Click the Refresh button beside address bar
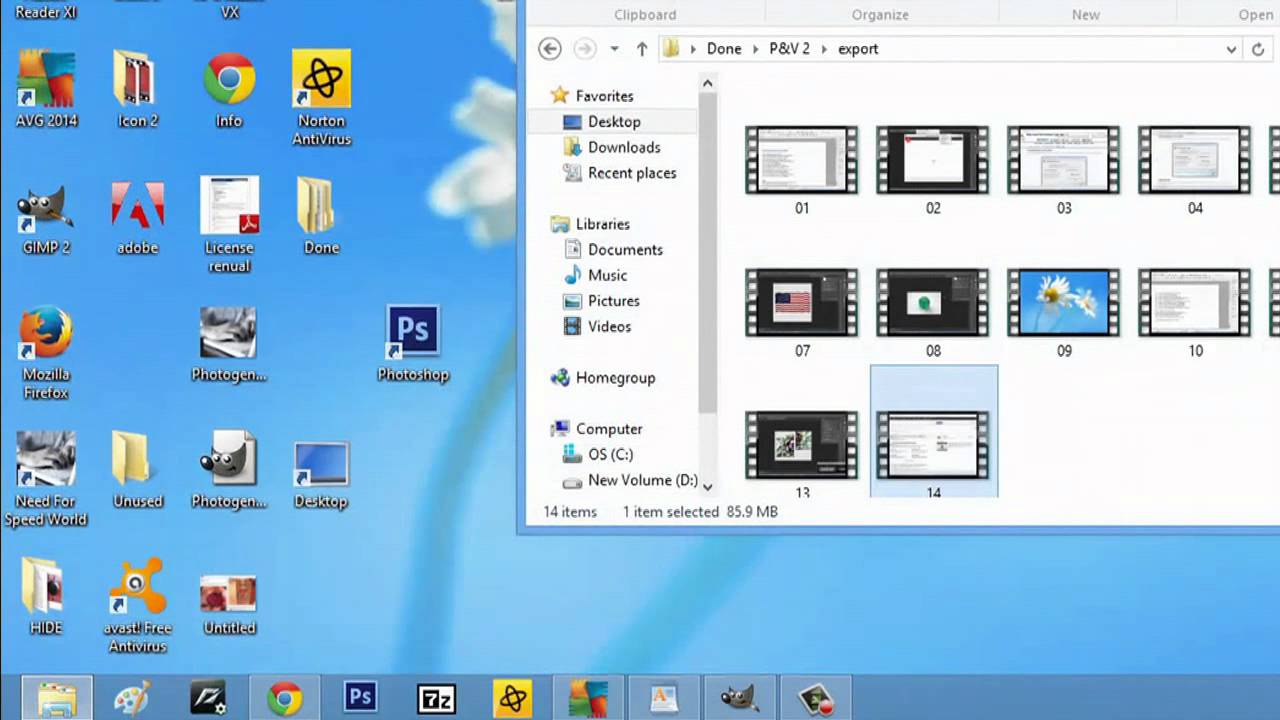The width and height of the screenshot is (1280, 720). point(1258,49)
